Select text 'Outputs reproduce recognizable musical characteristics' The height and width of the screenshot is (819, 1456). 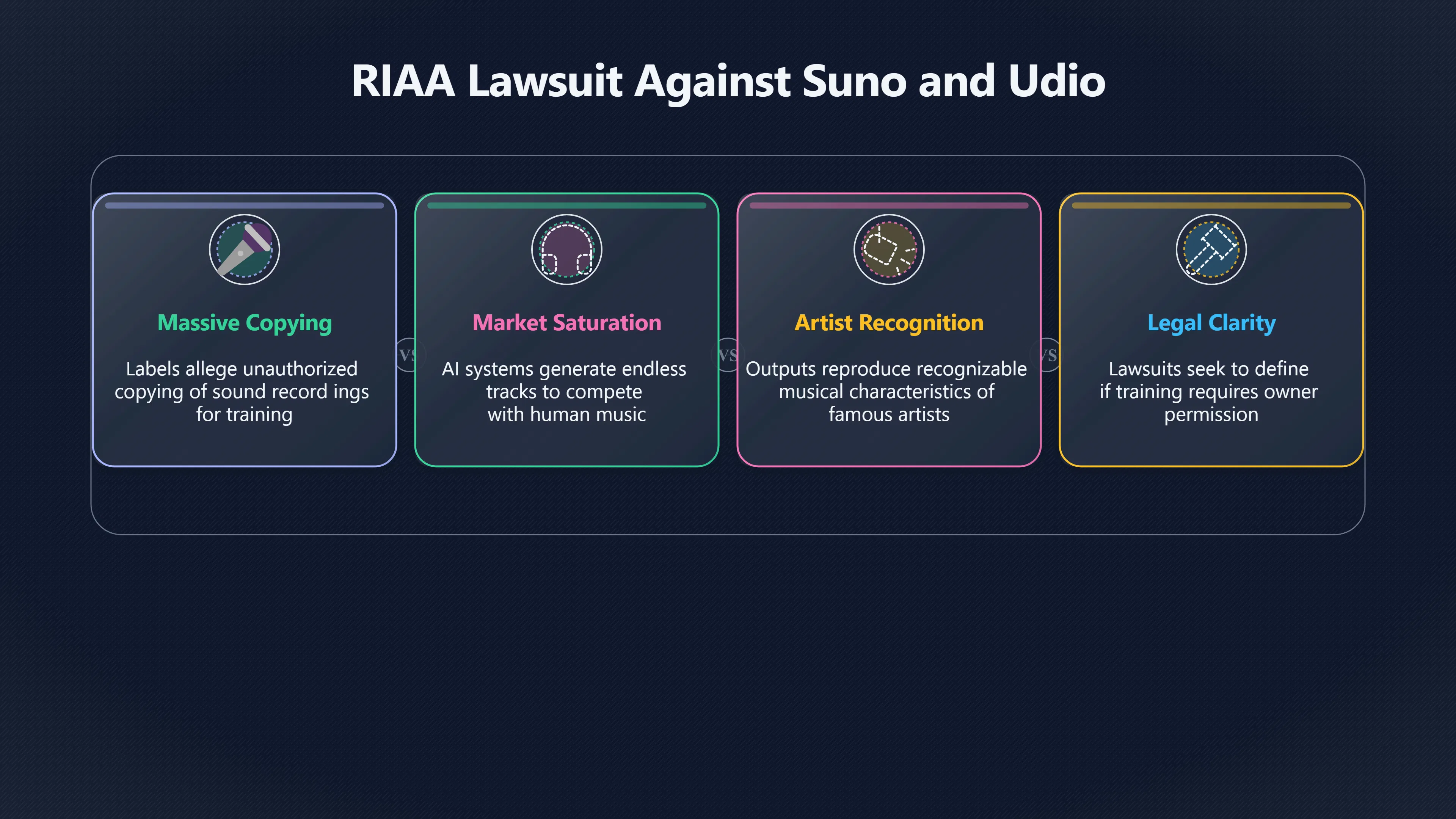[x=886, y=380]
